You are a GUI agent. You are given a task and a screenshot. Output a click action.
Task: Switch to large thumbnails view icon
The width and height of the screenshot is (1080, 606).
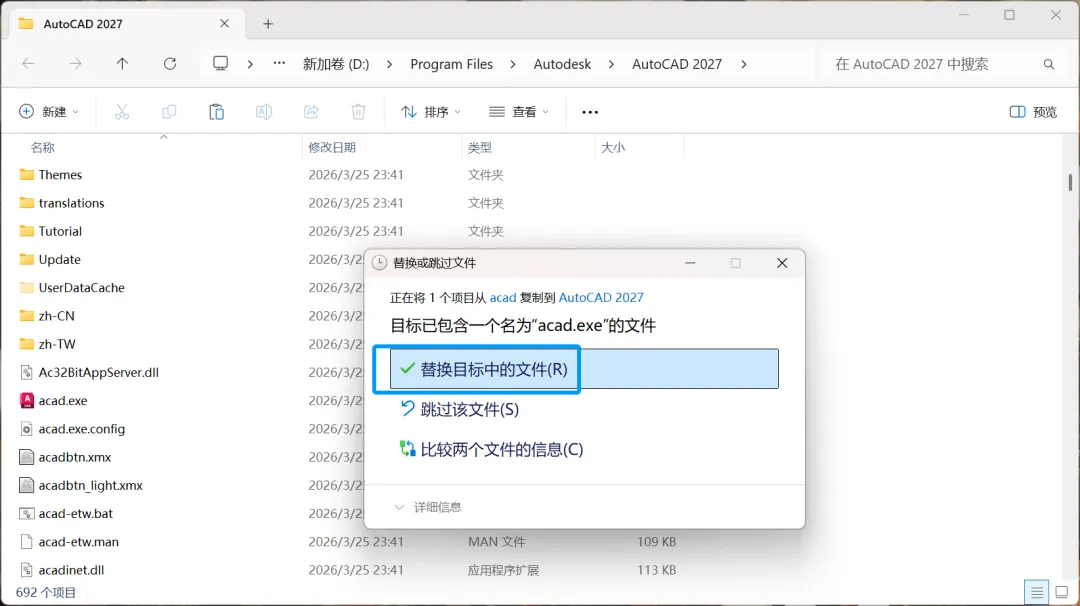[1062, 592]
